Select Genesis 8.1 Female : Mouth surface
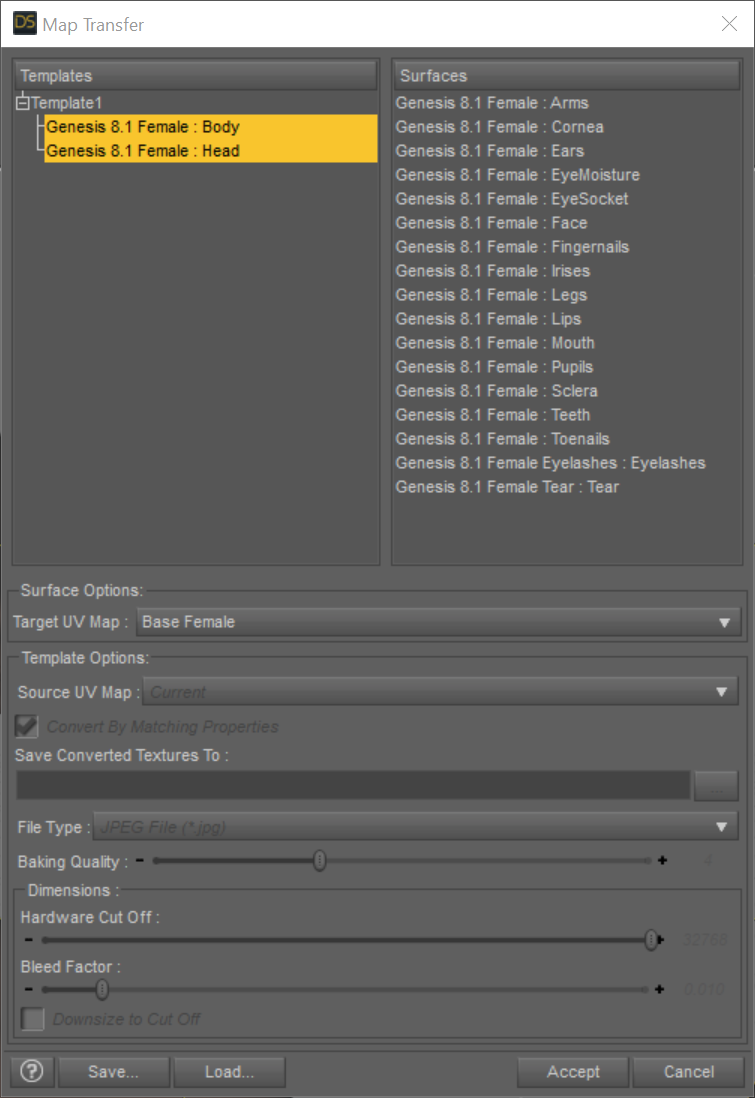This screenshot has width=755, height=1098. click(495, 342)
